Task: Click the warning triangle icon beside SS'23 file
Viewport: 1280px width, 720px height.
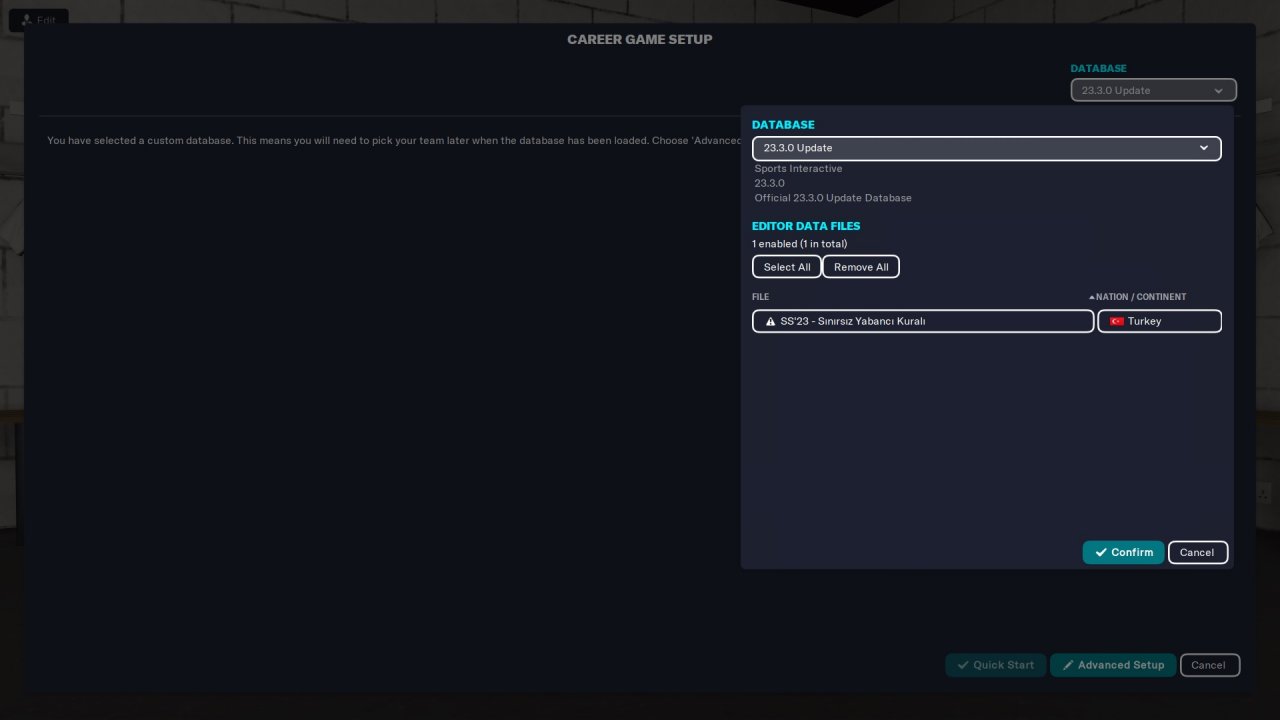Action: [x=770, y=322]
